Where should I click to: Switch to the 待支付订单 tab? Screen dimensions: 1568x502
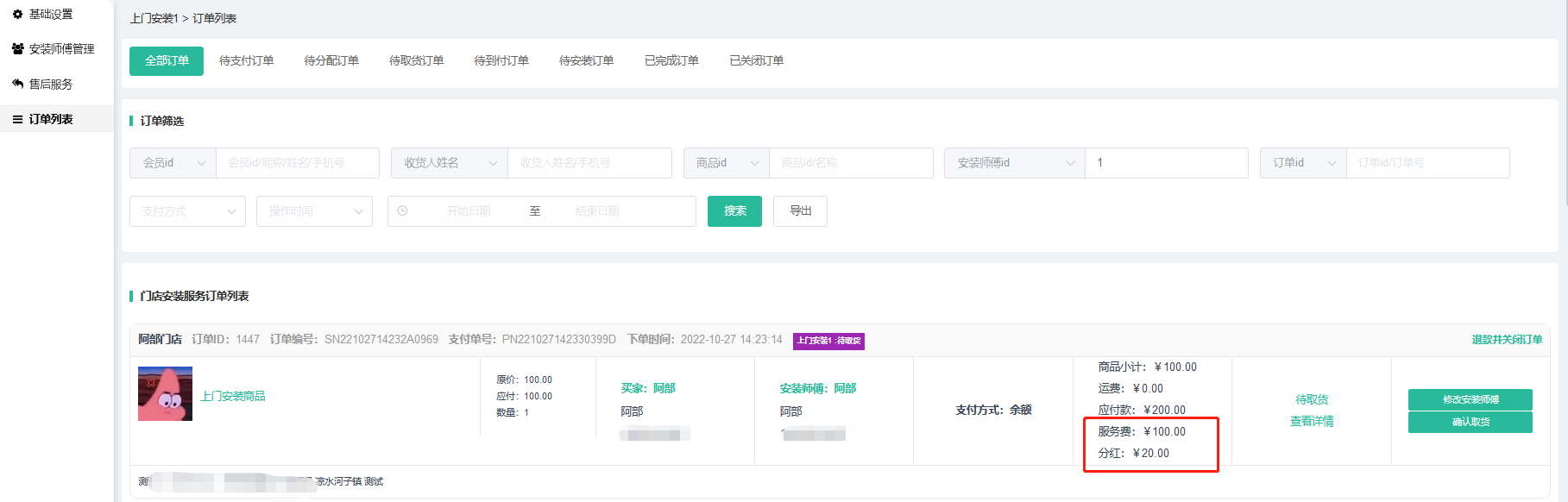[246, 61]
